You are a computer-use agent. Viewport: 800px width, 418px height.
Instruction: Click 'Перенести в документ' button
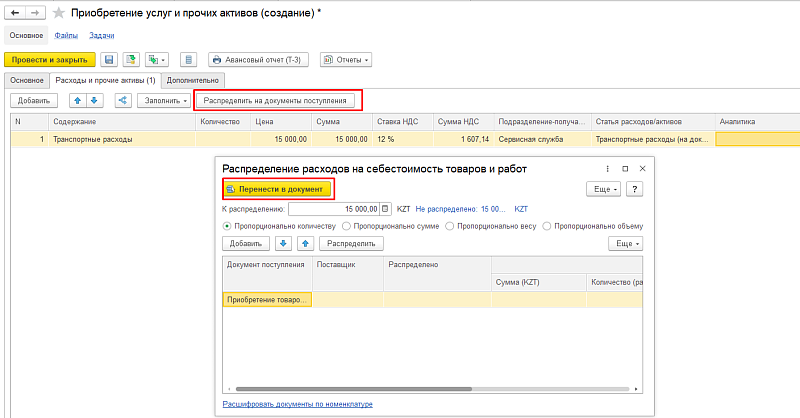coord(276,189)
